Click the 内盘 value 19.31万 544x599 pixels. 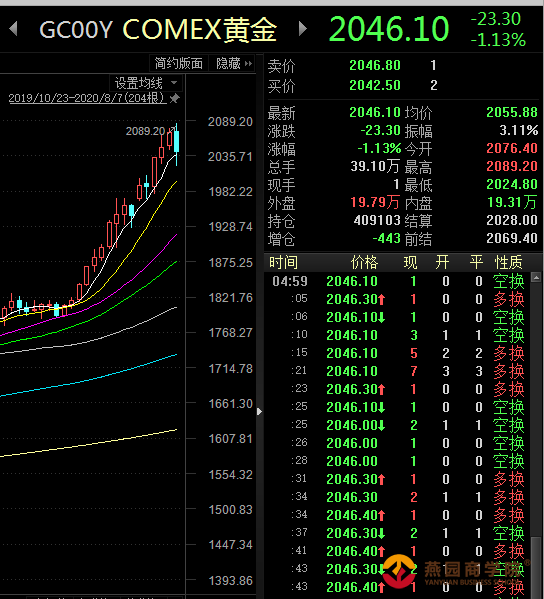pyautogui.click(x=512, y=202)
